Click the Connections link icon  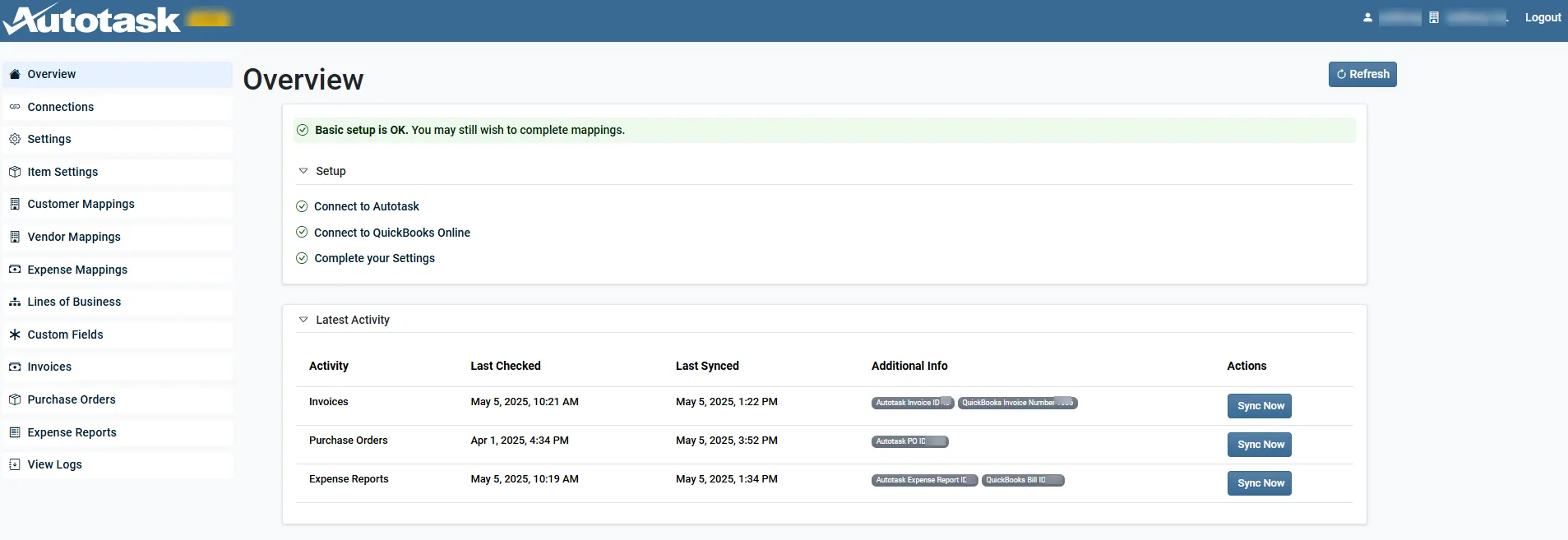coord(15,107)
